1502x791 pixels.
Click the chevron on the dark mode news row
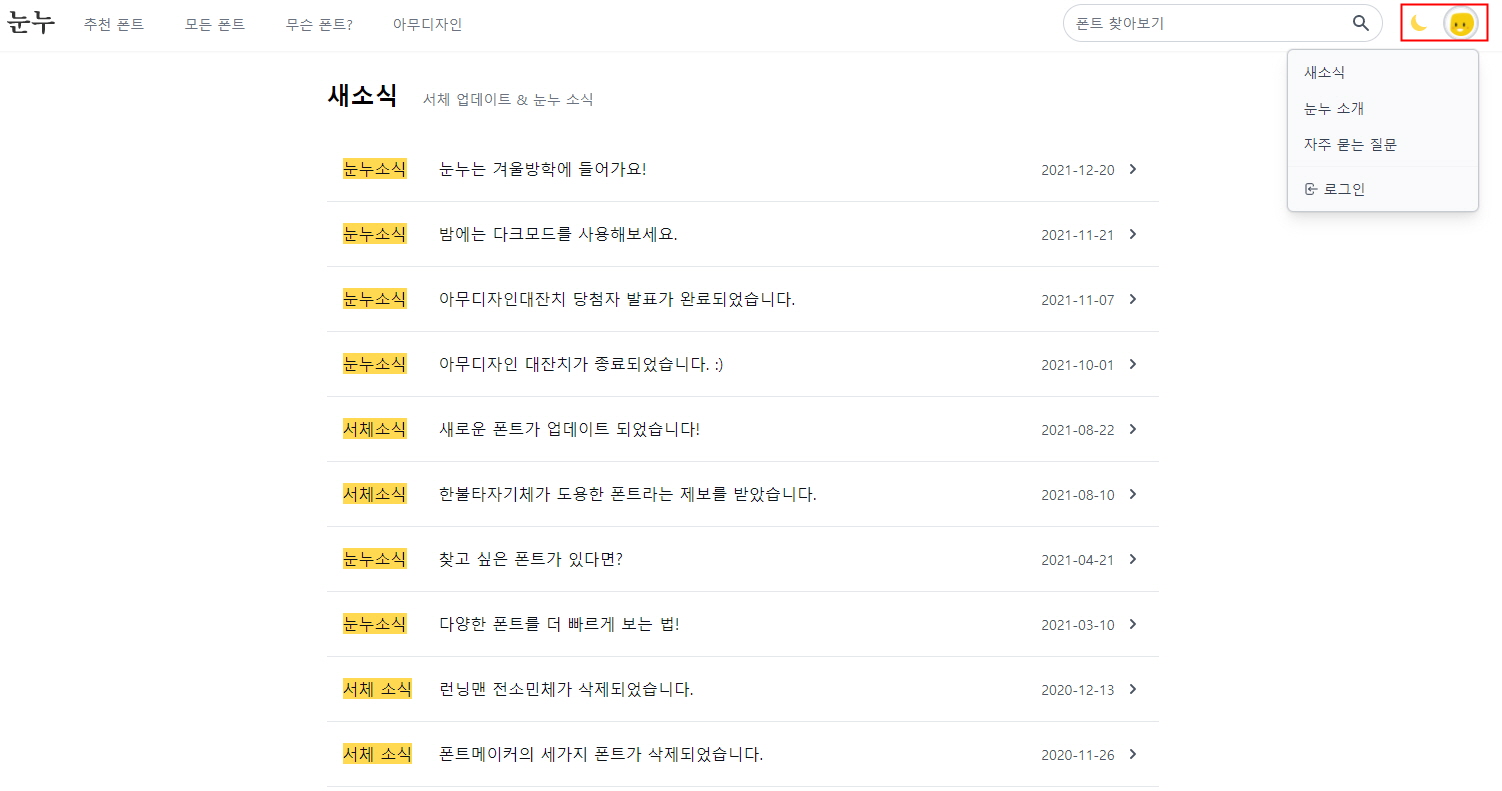[1133, 234]
